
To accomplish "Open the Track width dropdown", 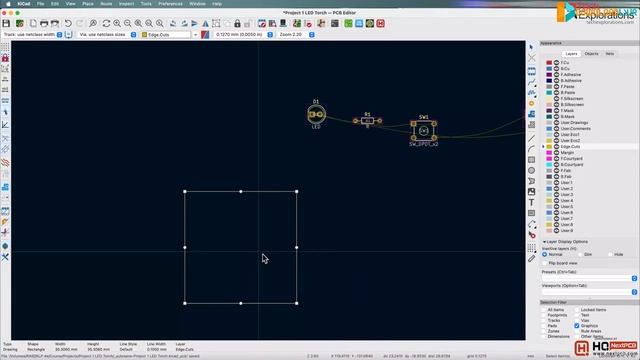I will click(60, 35).
